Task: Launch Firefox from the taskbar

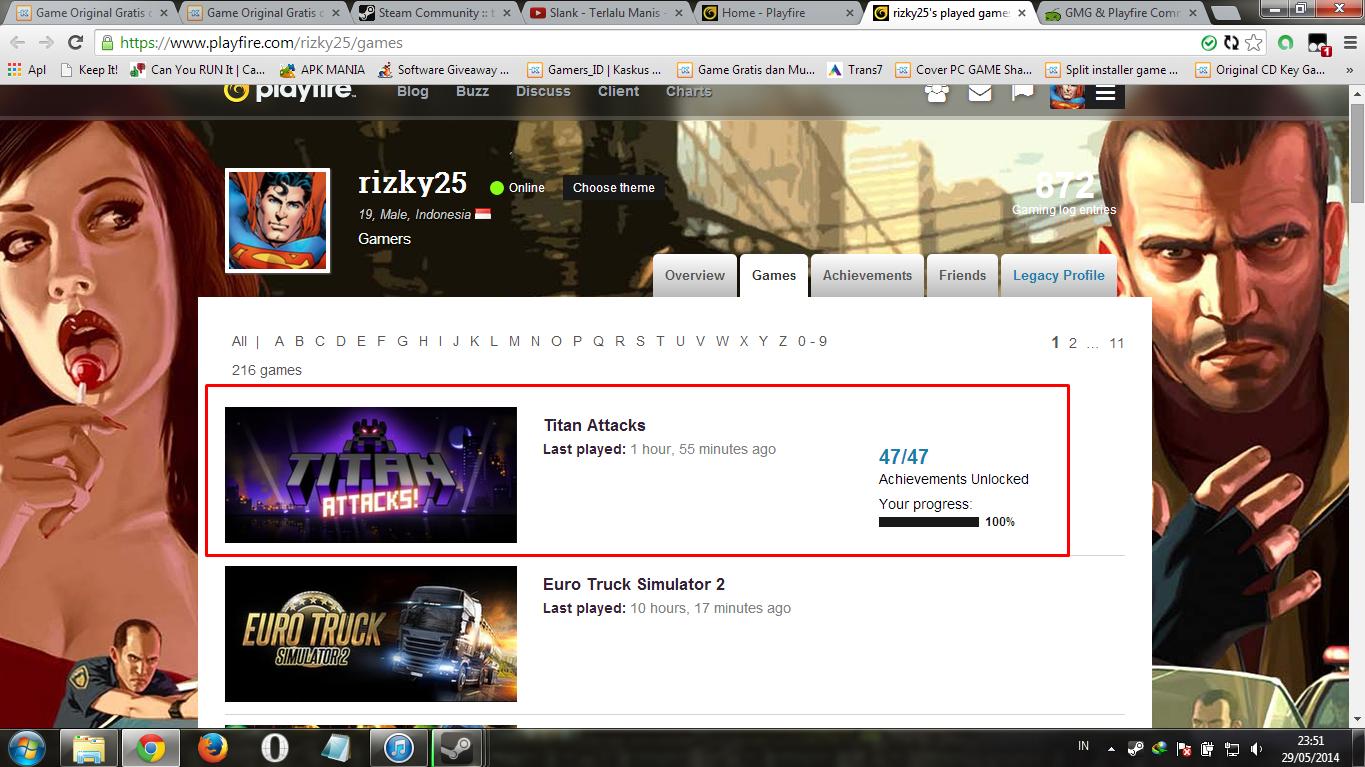Action: 212,748
